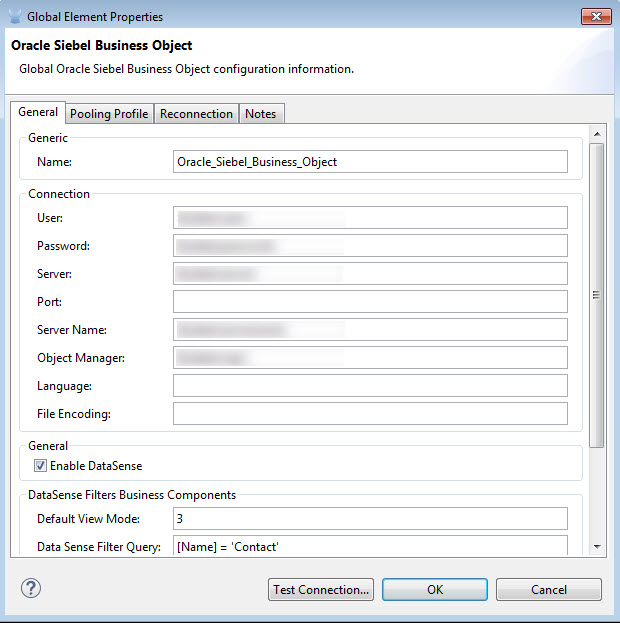Confirm with the OK button
The image size is (620, 623).
435,589
